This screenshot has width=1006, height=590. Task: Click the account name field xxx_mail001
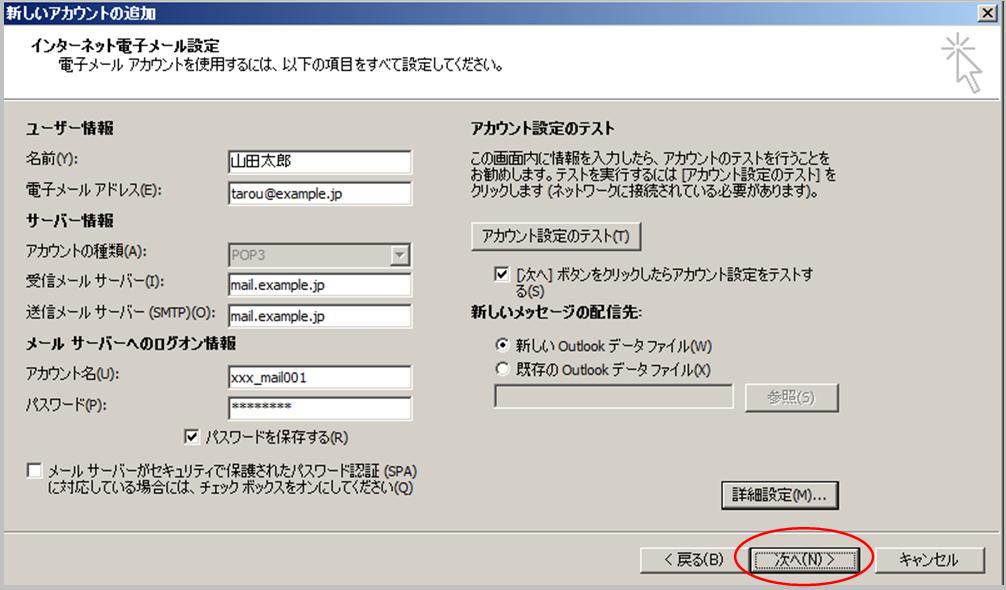(319, 377)
